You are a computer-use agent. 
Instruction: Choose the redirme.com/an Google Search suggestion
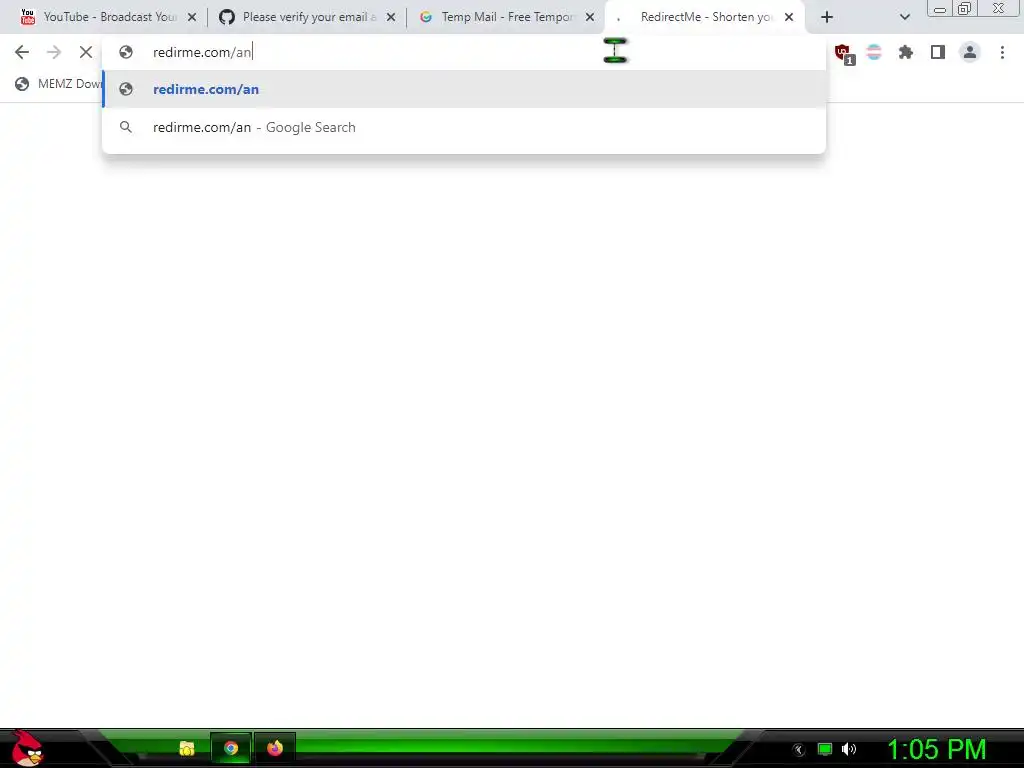(x=464, y=127)
